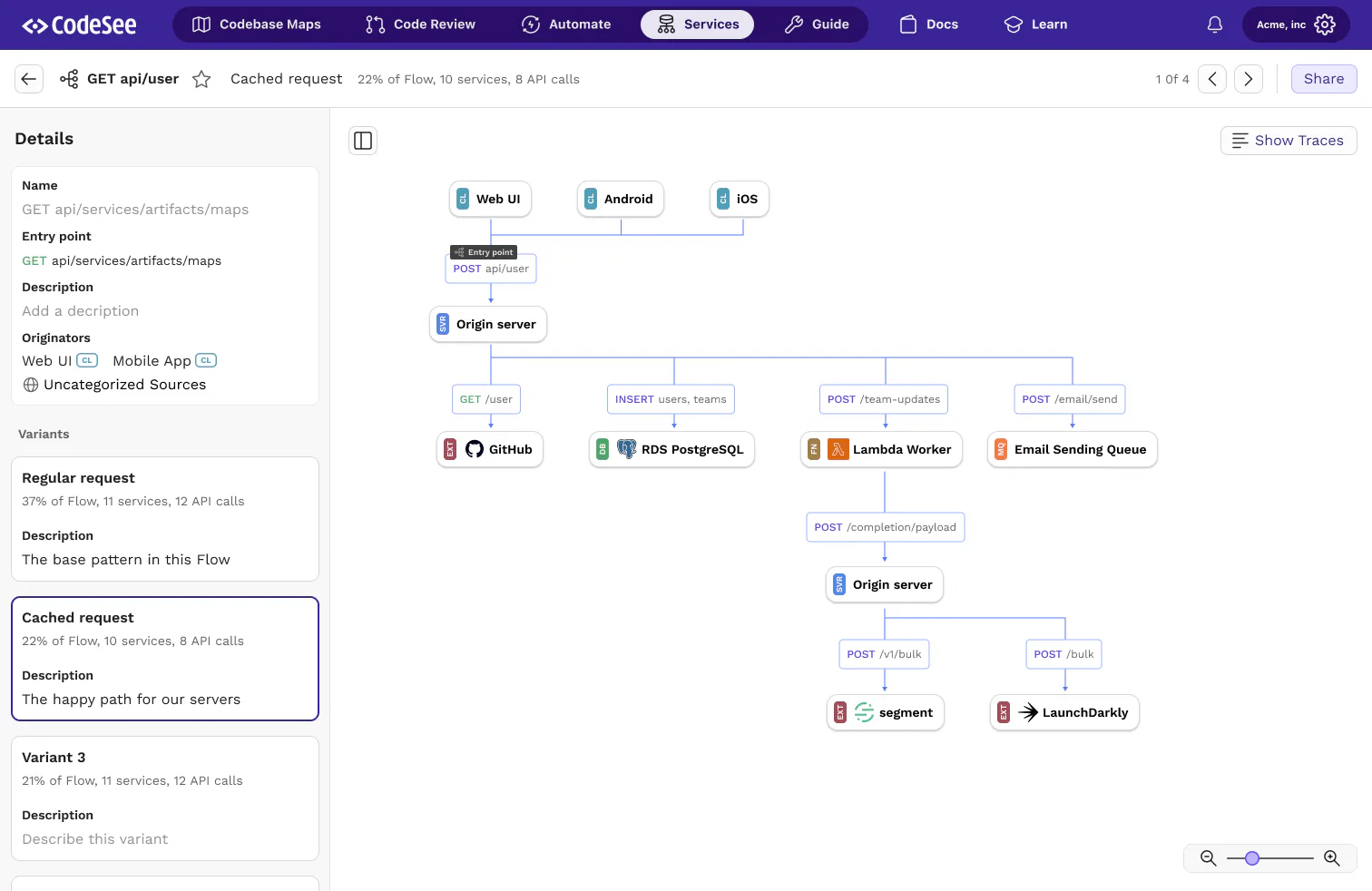Select the RDS PostgreSQL database node

pos(671,449)
